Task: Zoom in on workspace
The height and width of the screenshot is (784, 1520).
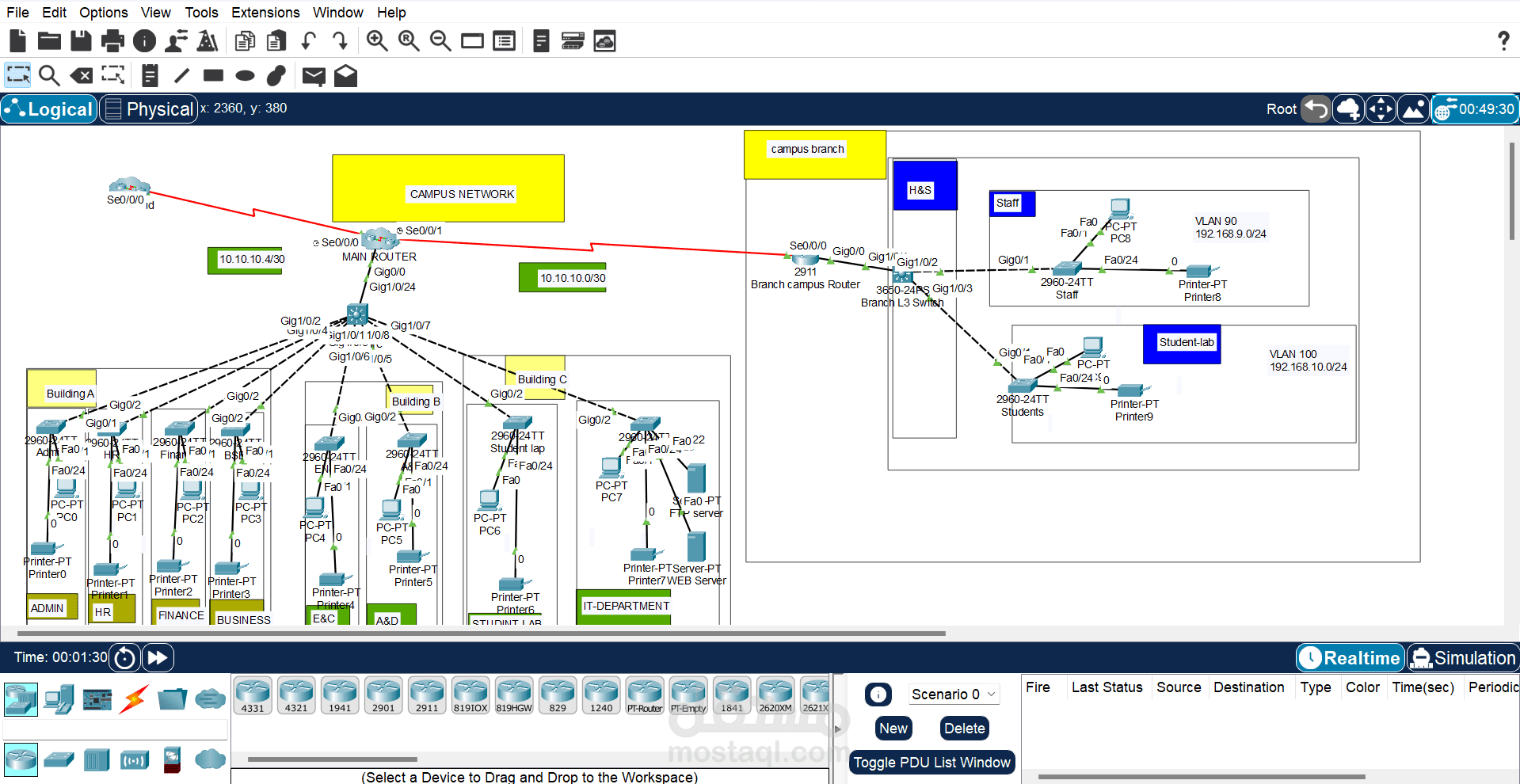Action: pos(377,40)
